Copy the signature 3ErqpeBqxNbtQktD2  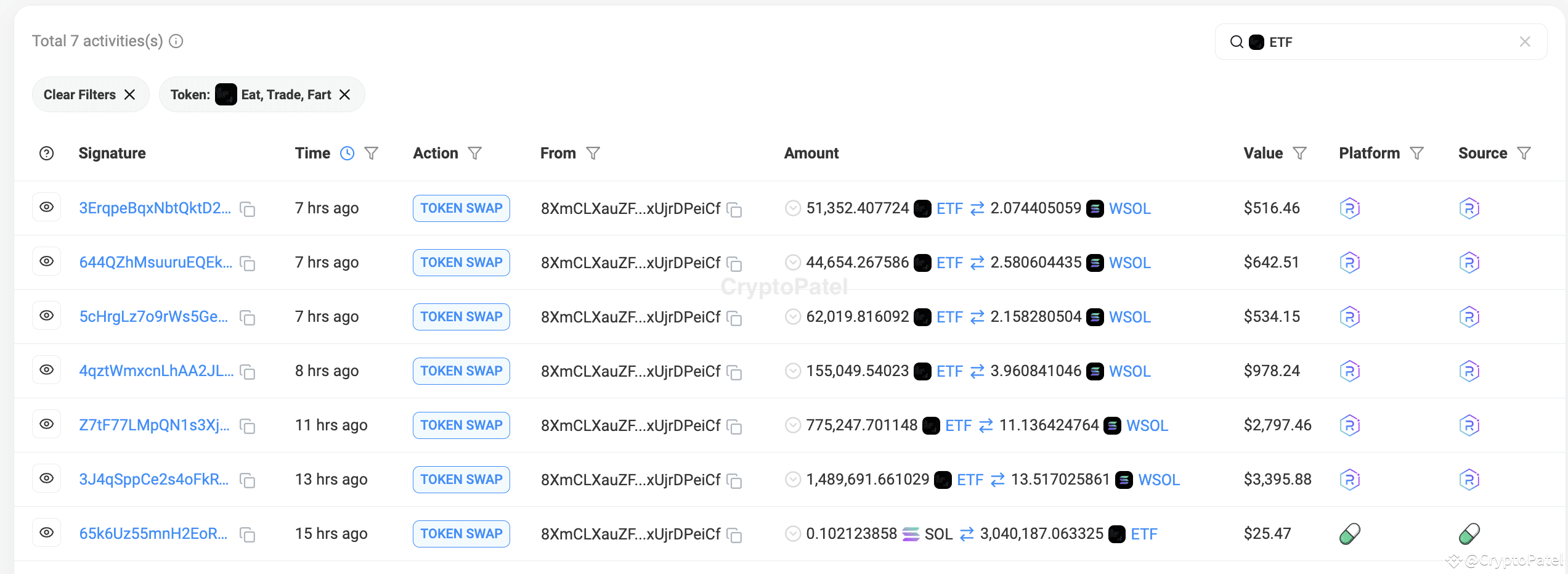(x=248, y=210)
